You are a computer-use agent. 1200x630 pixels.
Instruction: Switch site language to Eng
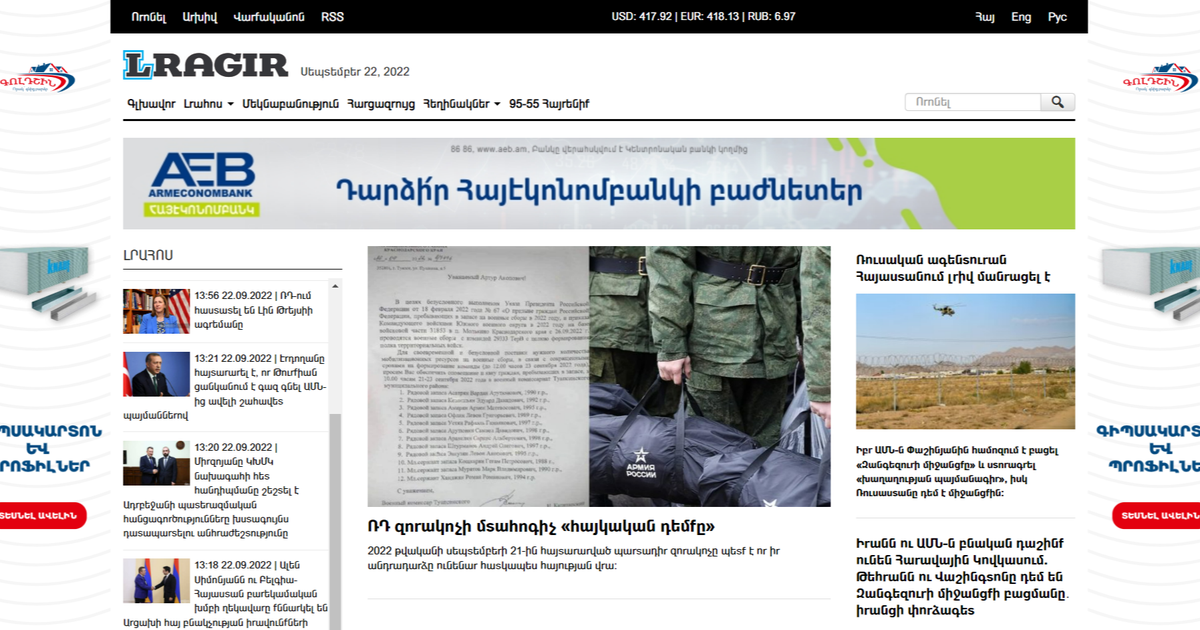[x=1021, y=16]
